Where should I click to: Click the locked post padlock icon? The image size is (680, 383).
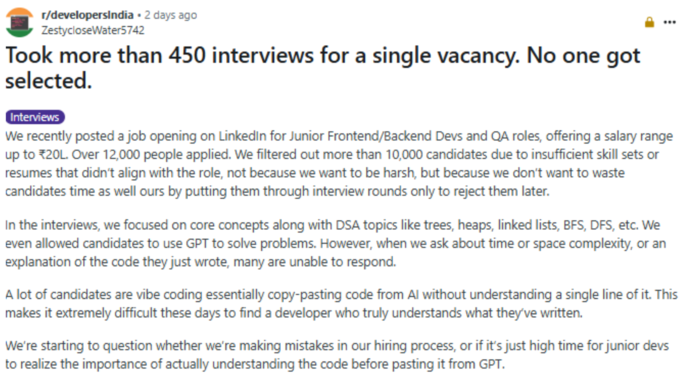[x=649, y=22]
